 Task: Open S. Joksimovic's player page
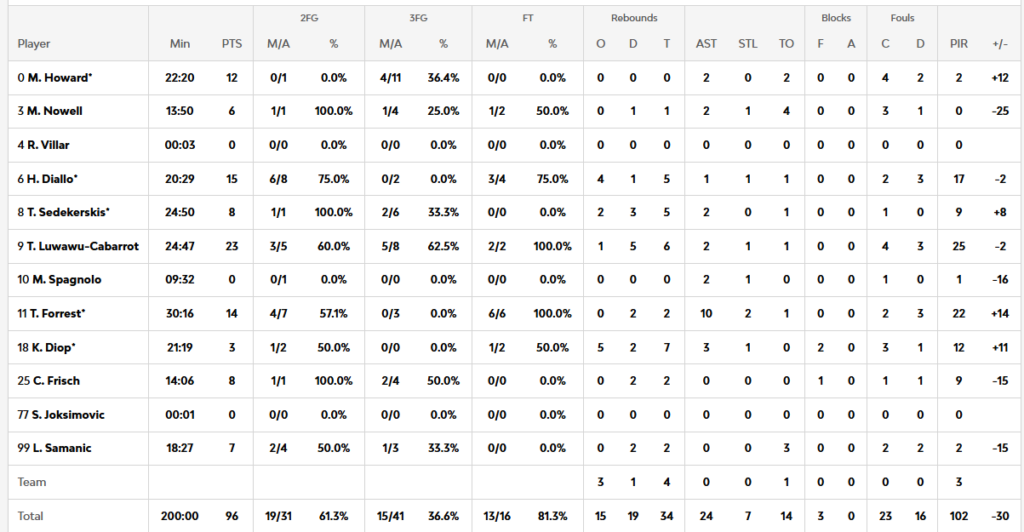pos(61,414)
